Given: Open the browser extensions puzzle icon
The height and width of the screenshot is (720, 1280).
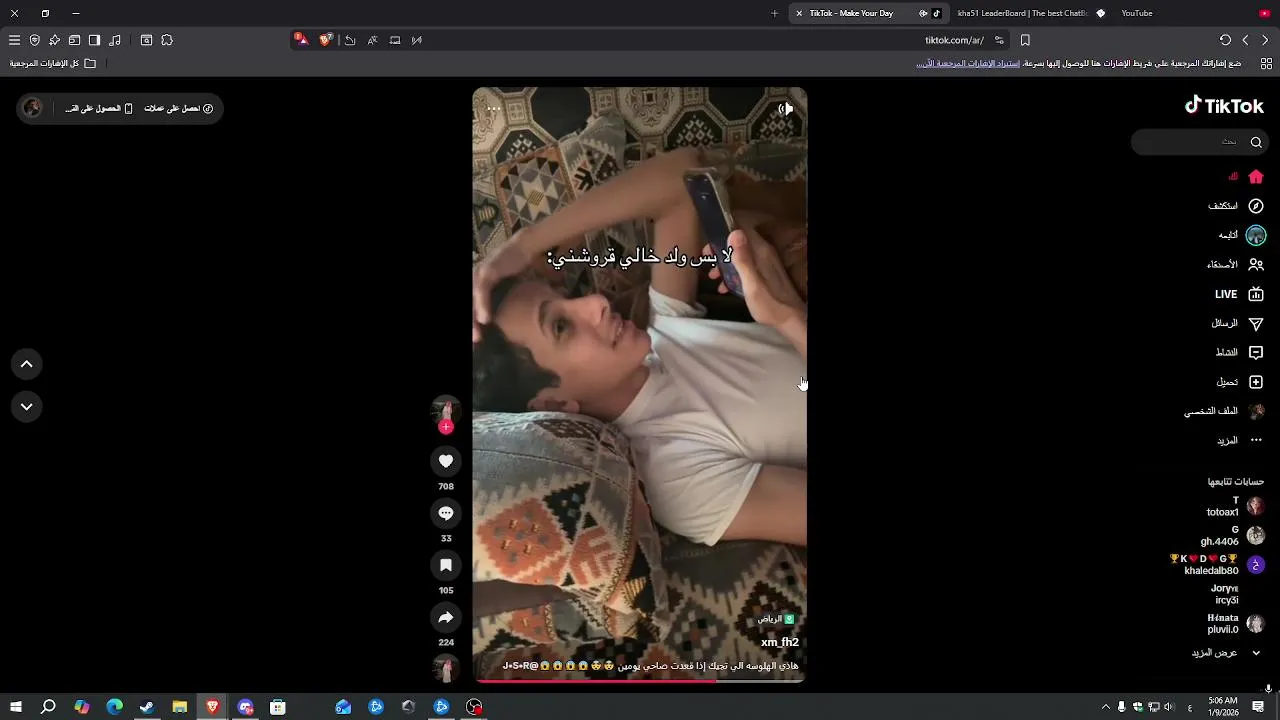Looking at the screenshot, I should pos(167,40).
